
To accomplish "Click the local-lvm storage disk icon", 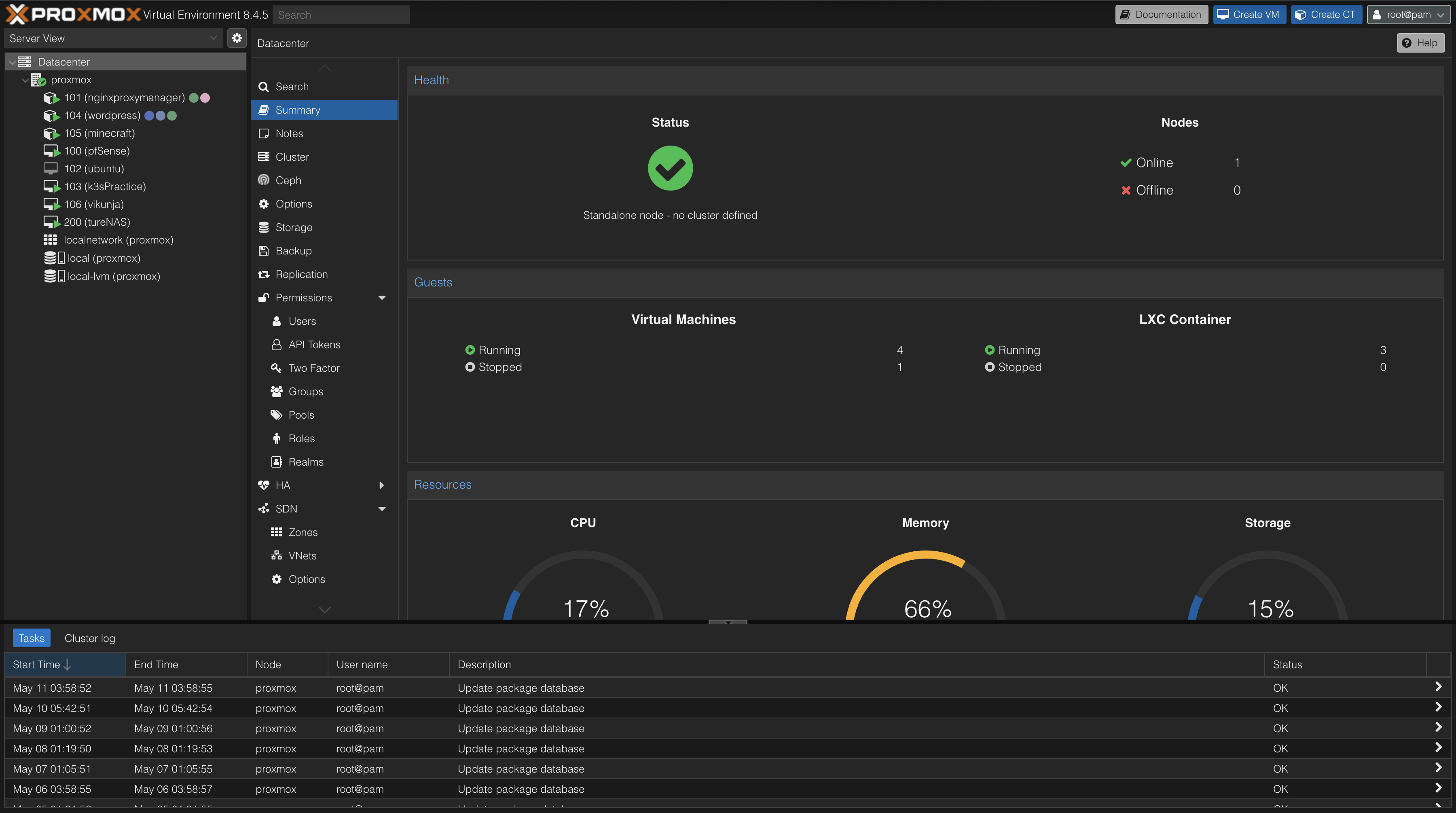I will [54, 276].
